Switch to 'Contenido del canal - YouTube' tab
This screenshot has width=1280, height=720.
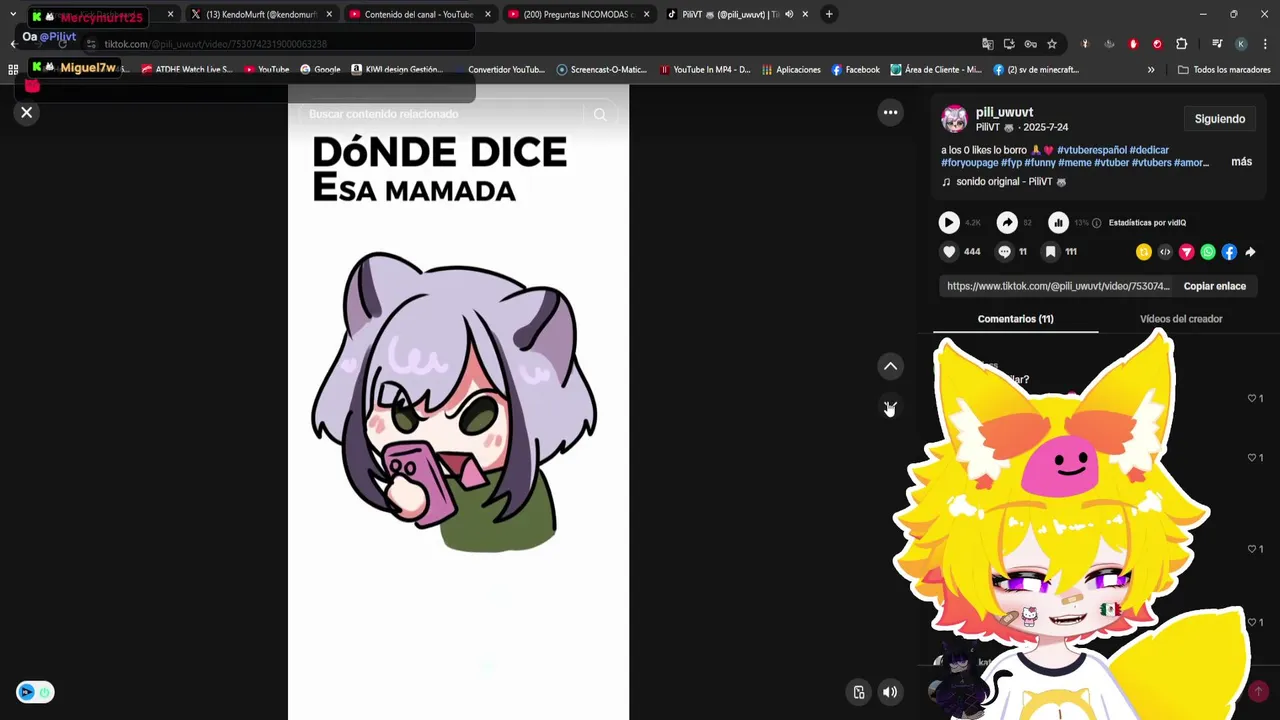(x=418, y=15)
